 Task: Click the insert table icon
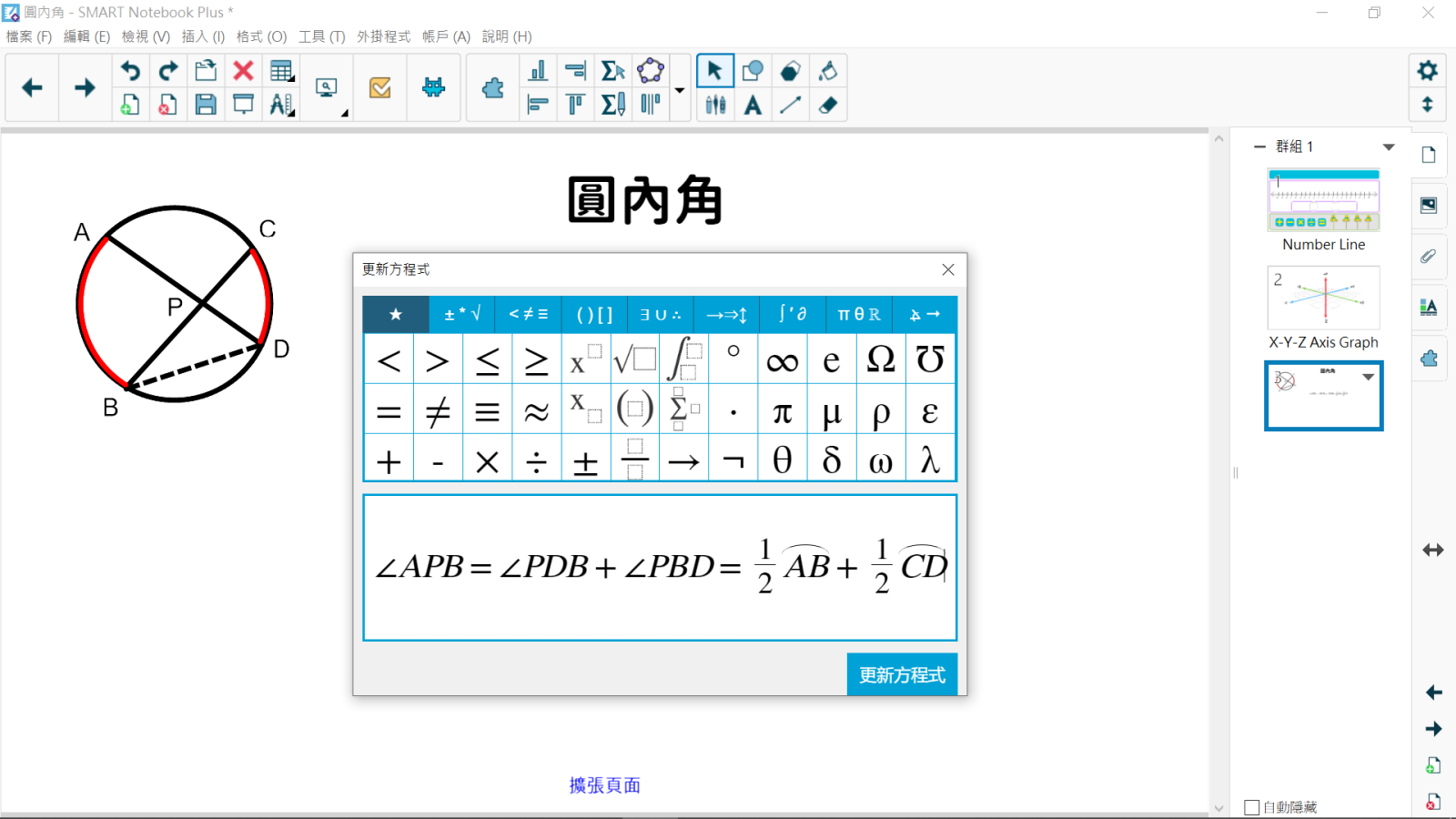[x=281, y=71]
